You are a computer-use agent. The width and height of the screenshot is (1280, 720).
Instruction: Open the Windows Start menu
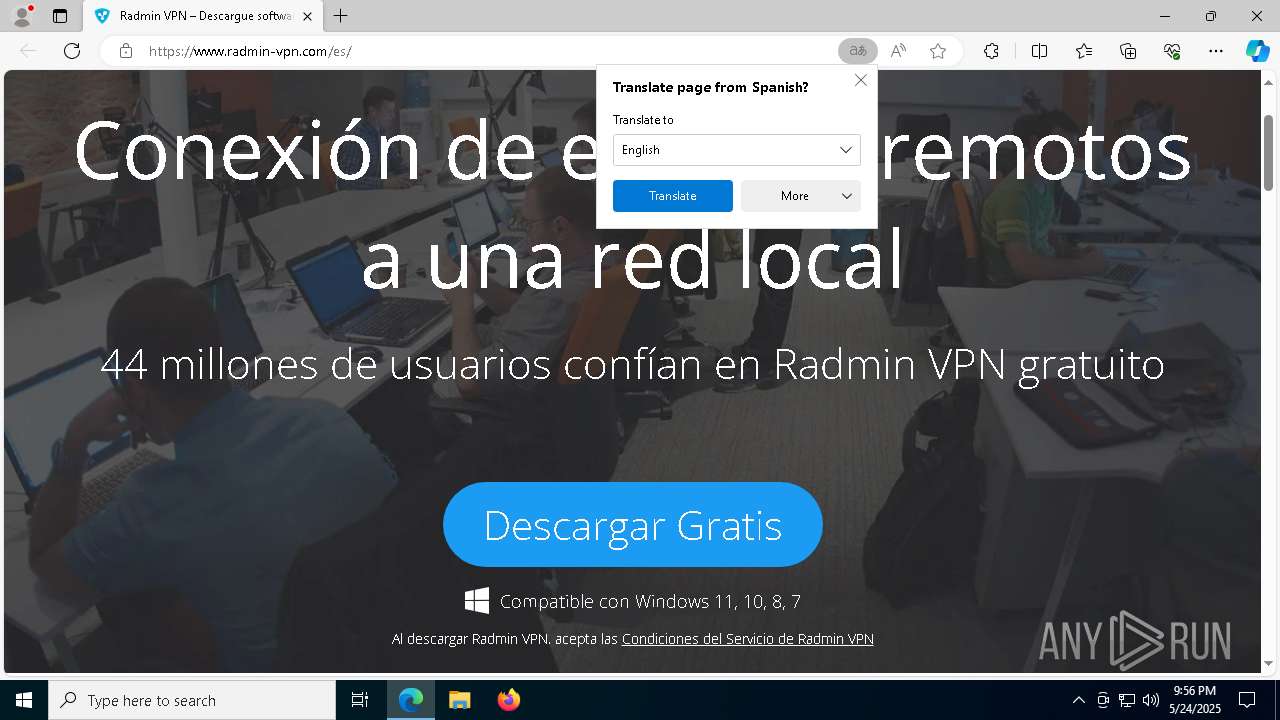24,700
